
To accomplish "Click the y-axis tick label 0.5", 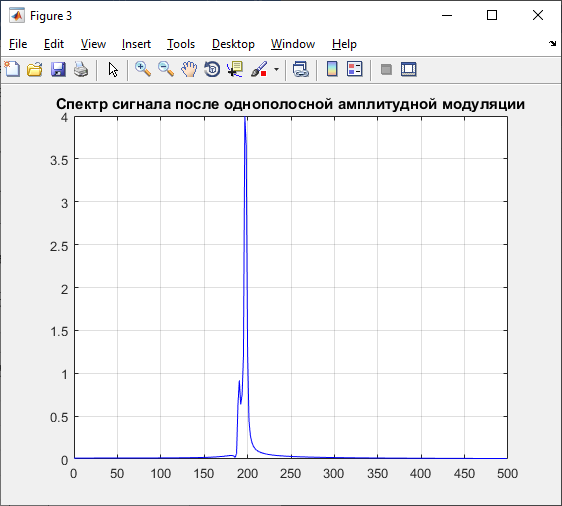I will (x=59, y=417).
